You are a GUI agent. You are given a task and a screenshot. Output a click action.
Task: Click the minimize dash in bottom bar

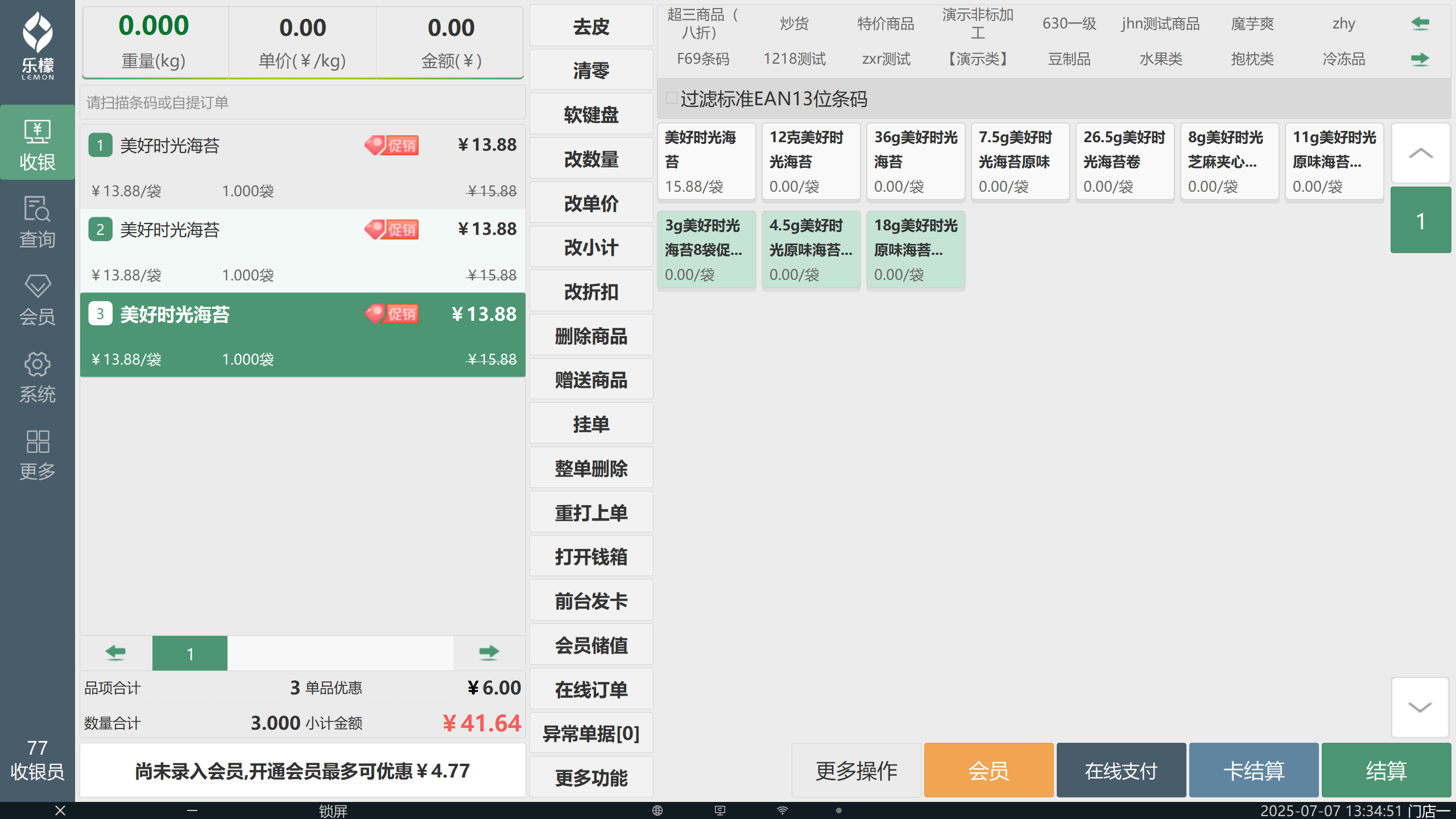click(x=192, y=810)
